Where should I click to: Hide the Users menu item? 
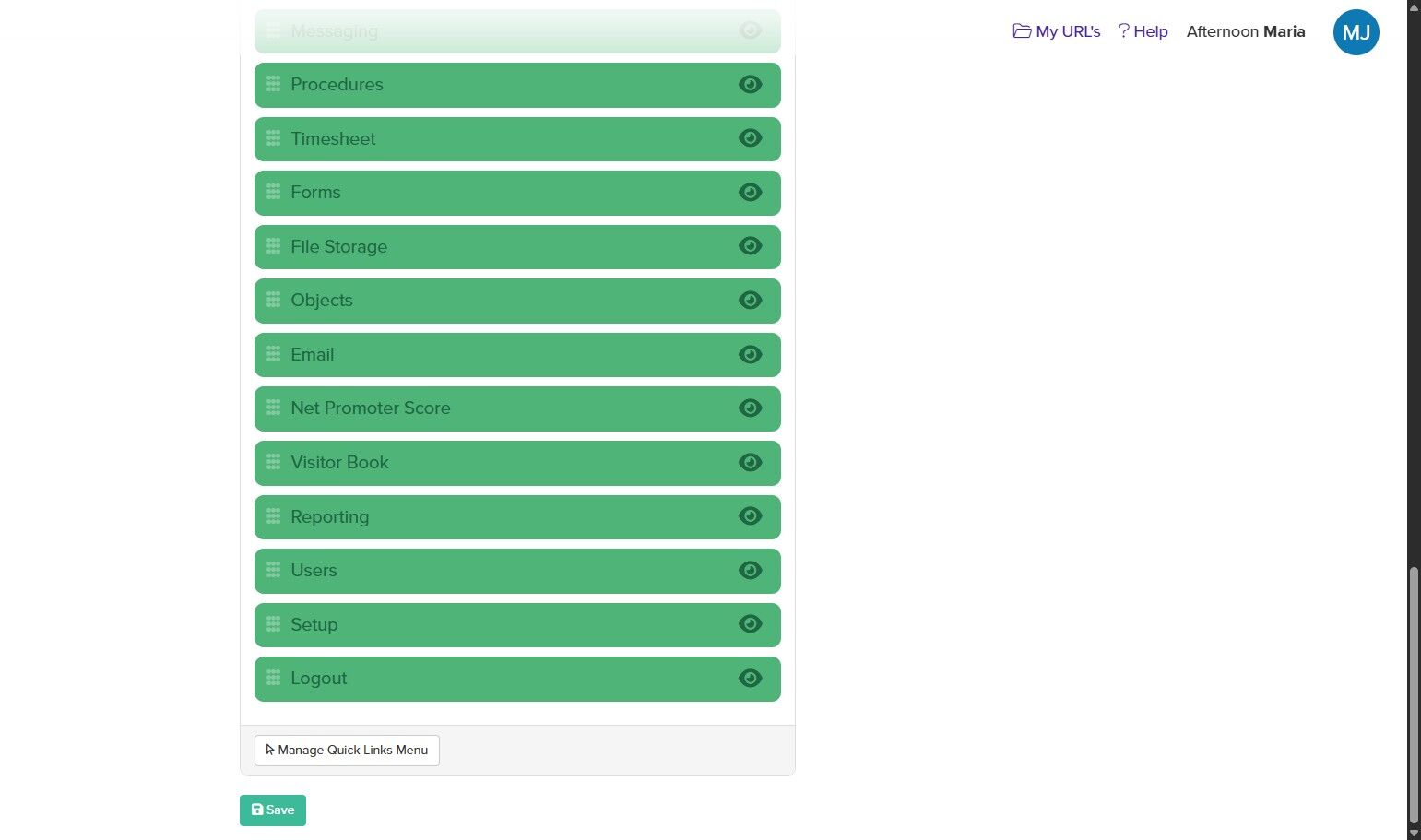(x=751, y=570)
